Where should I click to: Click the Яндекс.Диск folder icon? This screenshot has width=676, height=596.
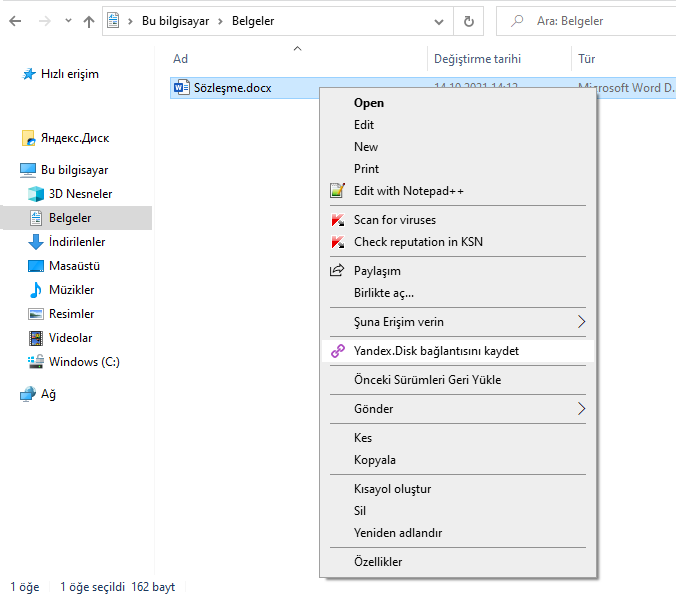pos(28,138)
